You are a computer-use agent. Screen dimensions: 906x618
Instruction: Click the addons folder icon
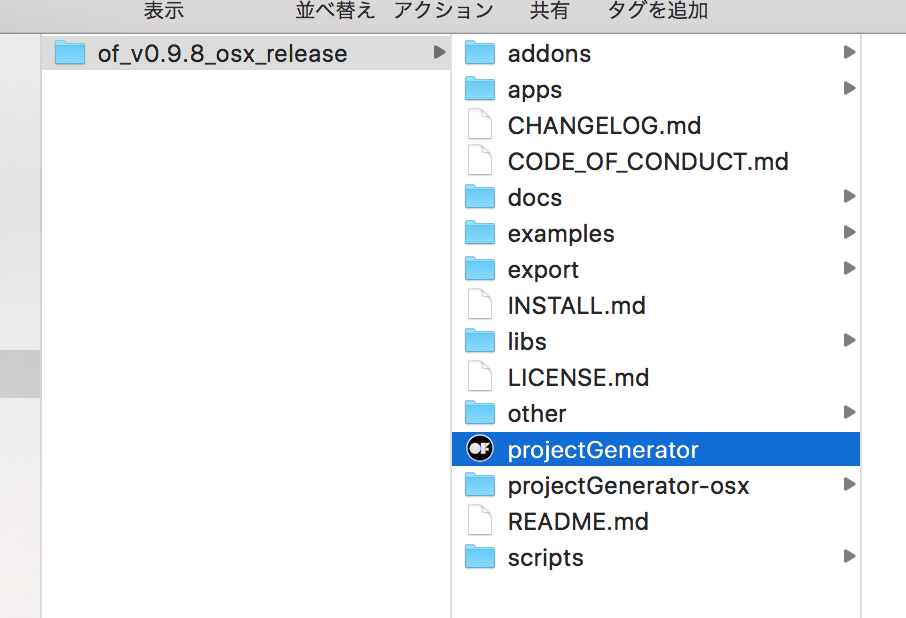[x=480, y=53]
